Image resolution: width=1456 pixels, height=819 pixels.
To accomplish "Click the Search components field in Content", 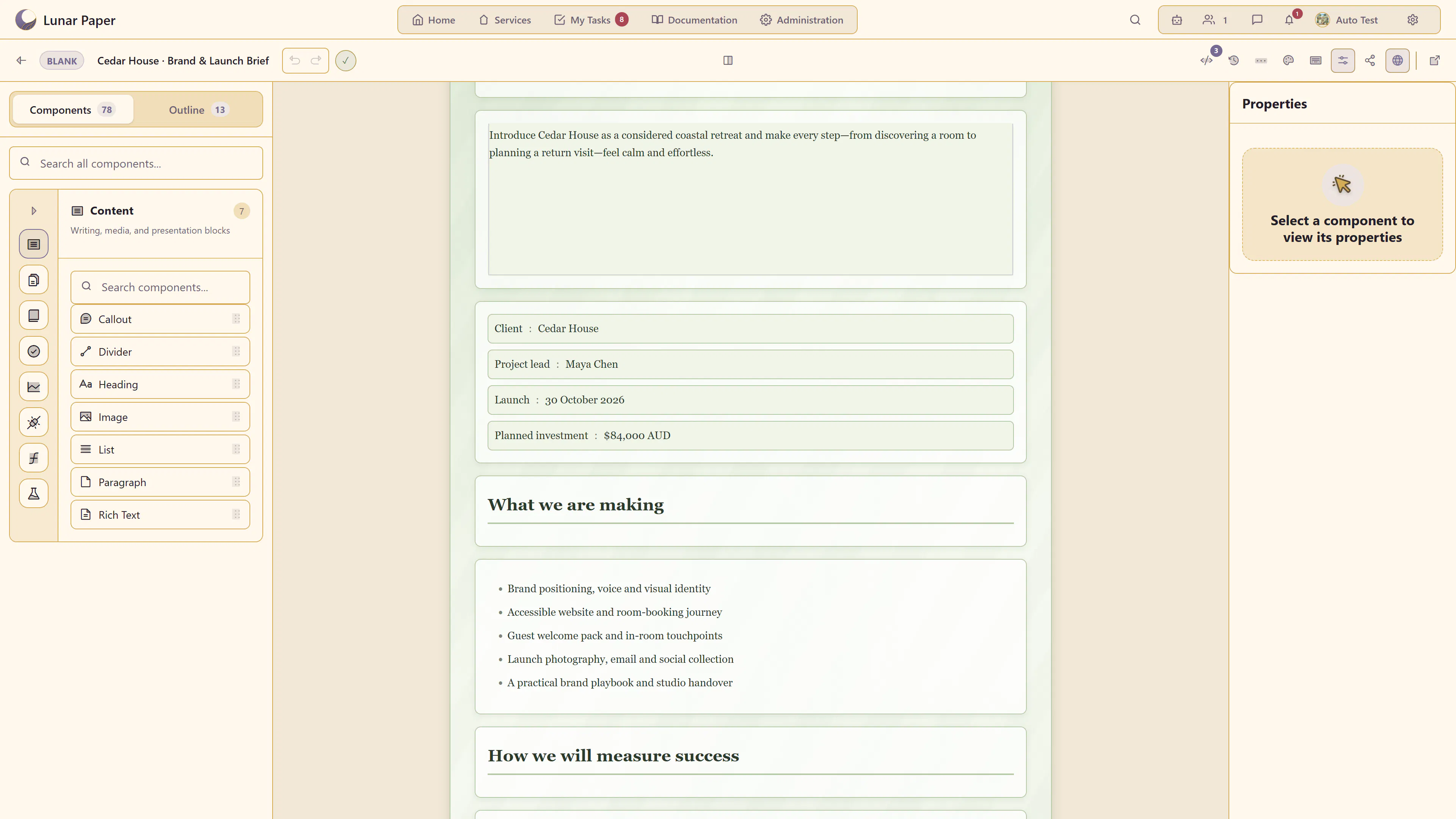I will (x=160, y=287).
